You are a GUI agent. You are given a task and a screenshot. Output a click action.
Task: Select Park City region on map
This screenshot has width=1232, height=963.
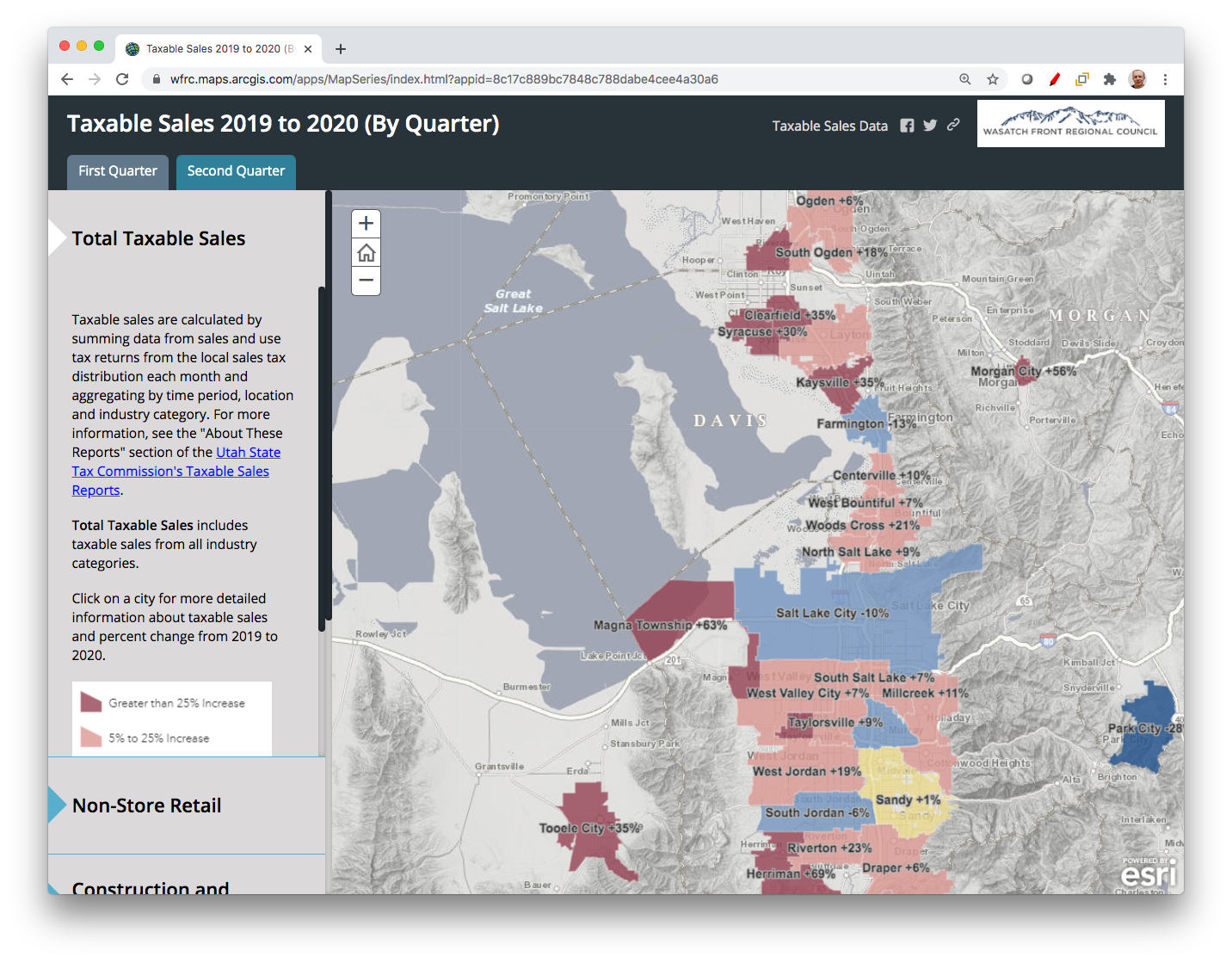1144,728
